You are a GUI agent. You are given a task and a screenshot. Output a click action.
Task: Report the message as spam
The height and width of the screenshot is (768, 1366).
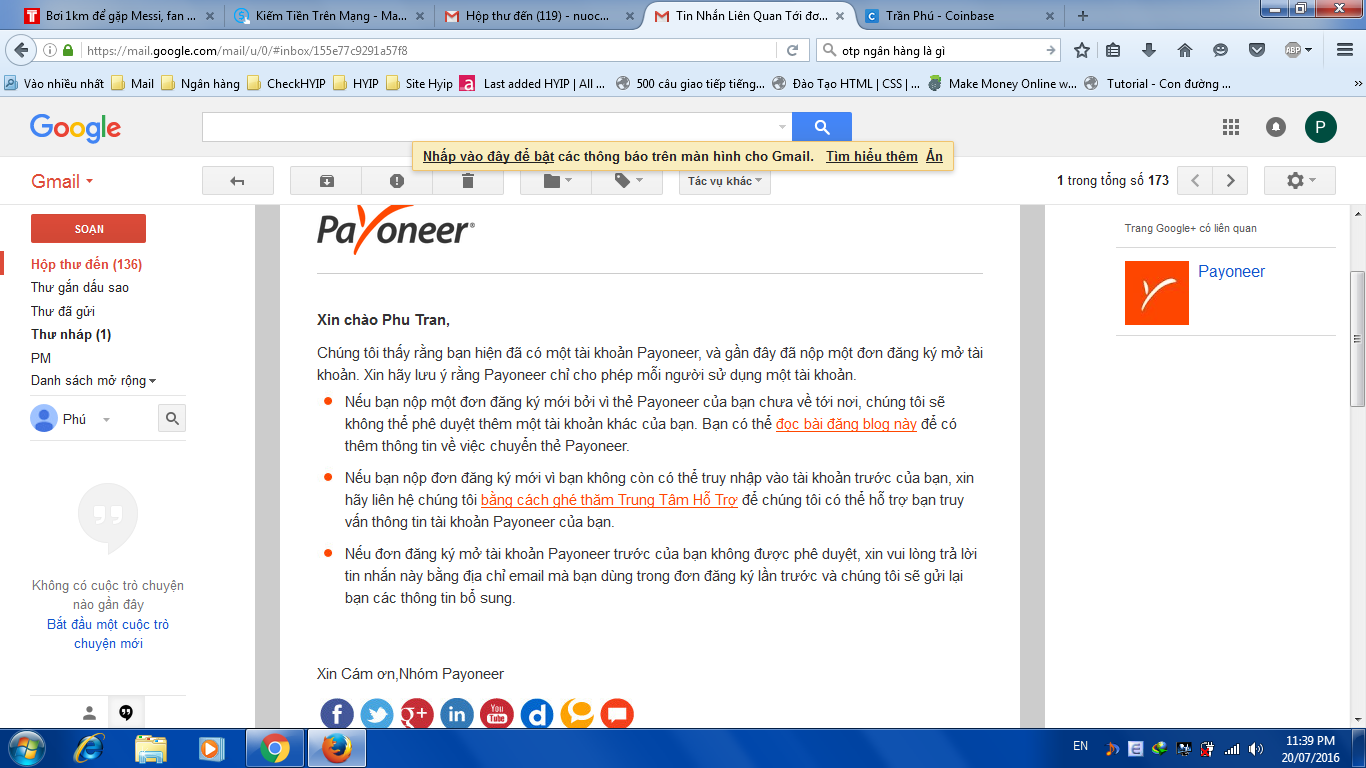(x=397, y=181)
